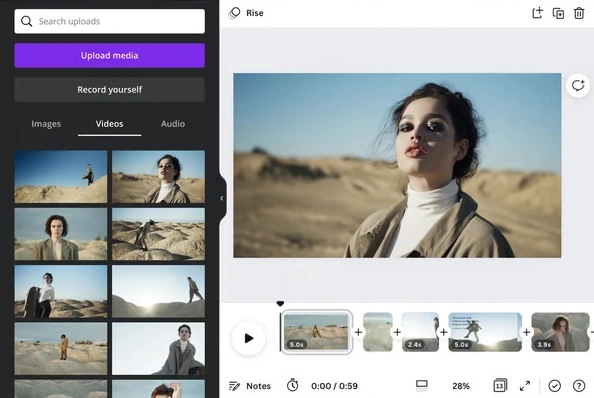The width and height of the screenshot is (594, 398).
Task: Open the Rise animation option
Action: coord(246,13)
